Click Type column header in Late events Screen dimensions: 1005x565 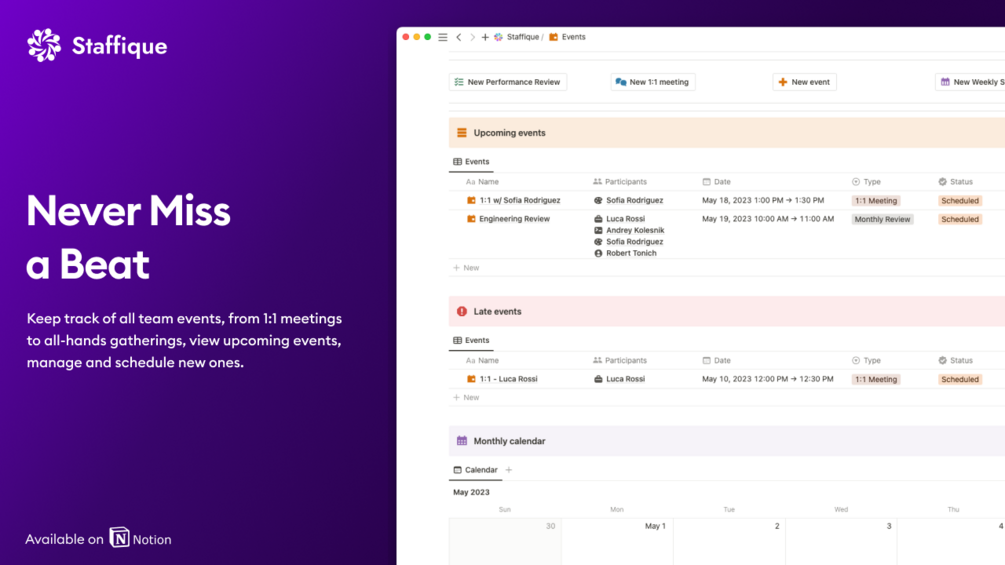point(866,361)
